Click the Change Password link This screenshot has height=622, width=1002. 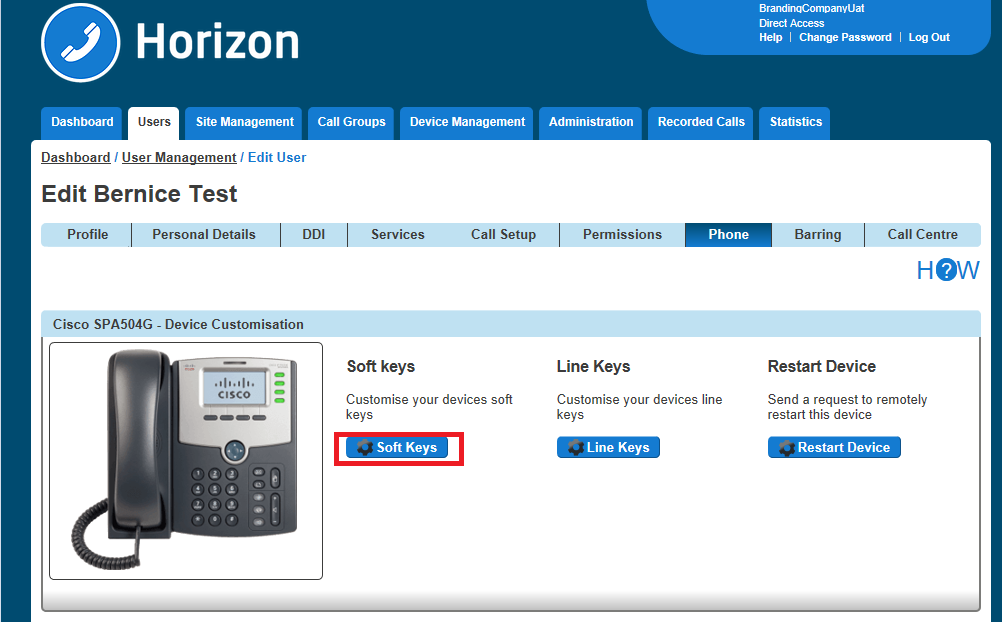(845, 37)
